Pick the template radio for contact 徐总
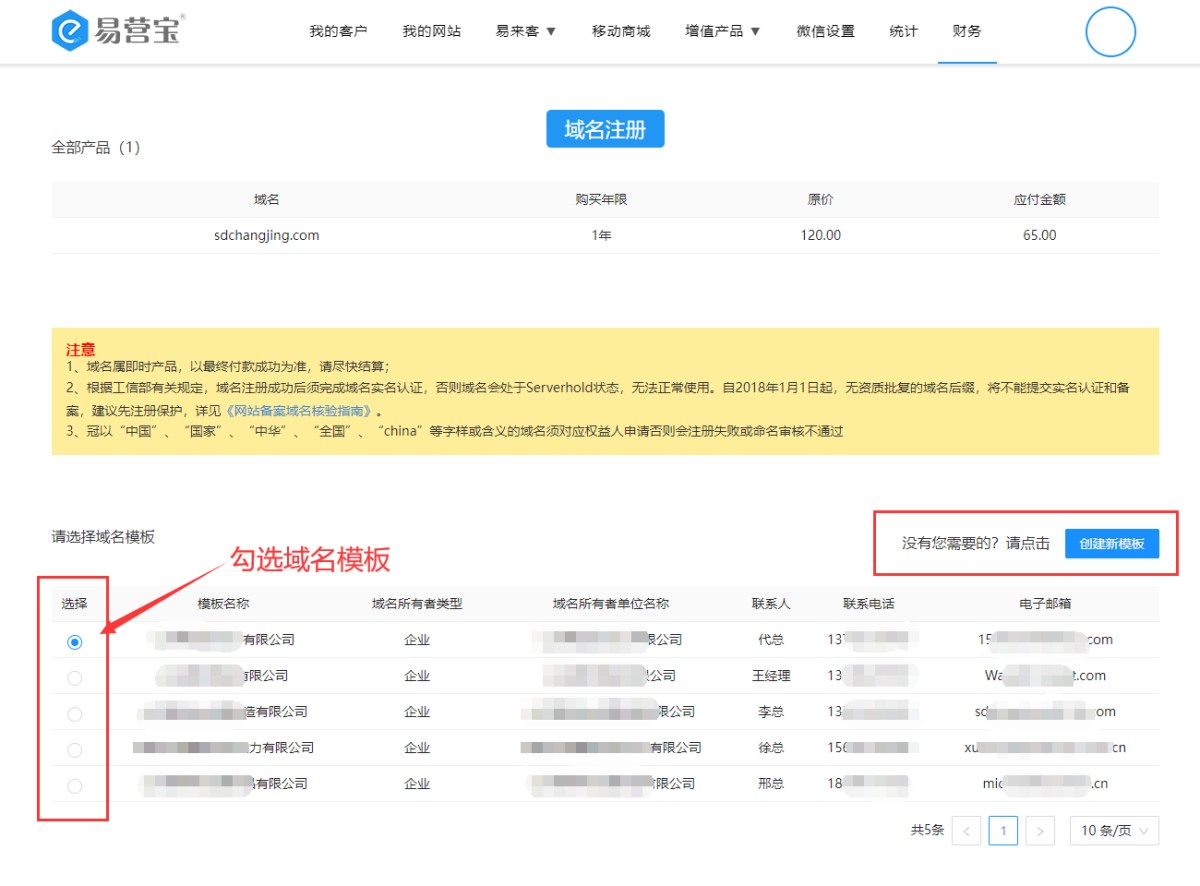The width and height of the screenshot is (1200, 886). tap(74, 750)
